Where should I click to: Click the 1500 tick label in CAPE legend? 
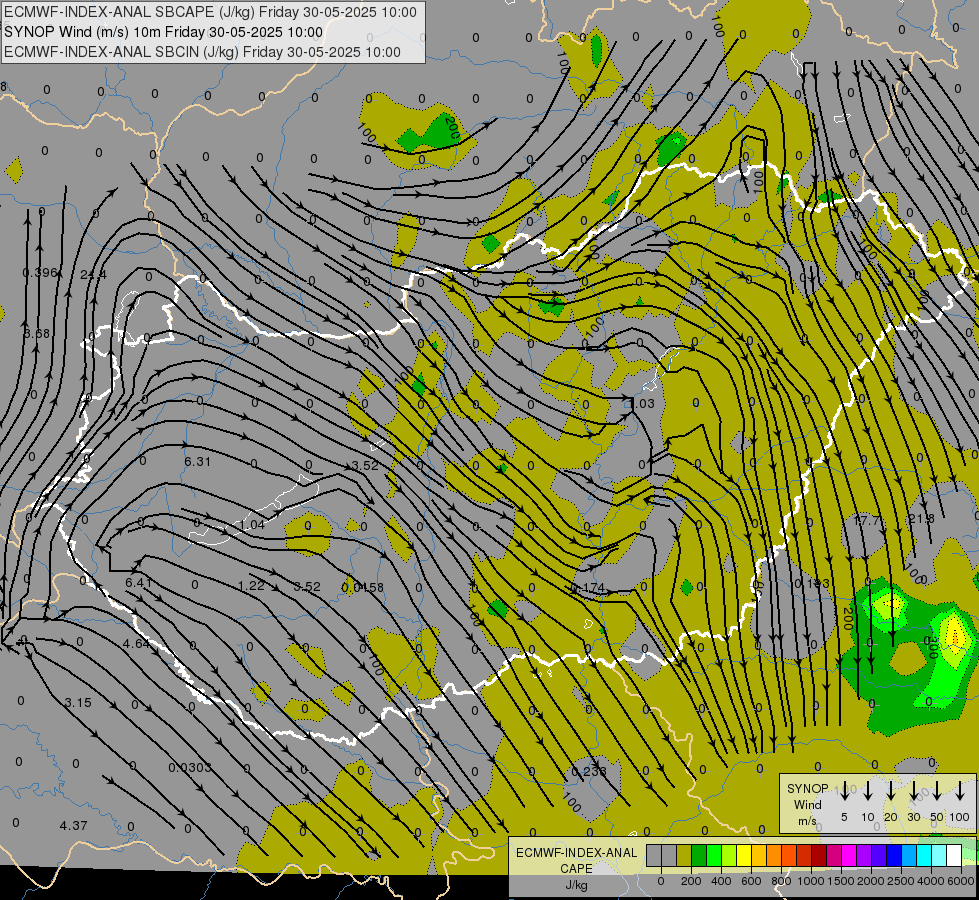[x=841, y=881]
